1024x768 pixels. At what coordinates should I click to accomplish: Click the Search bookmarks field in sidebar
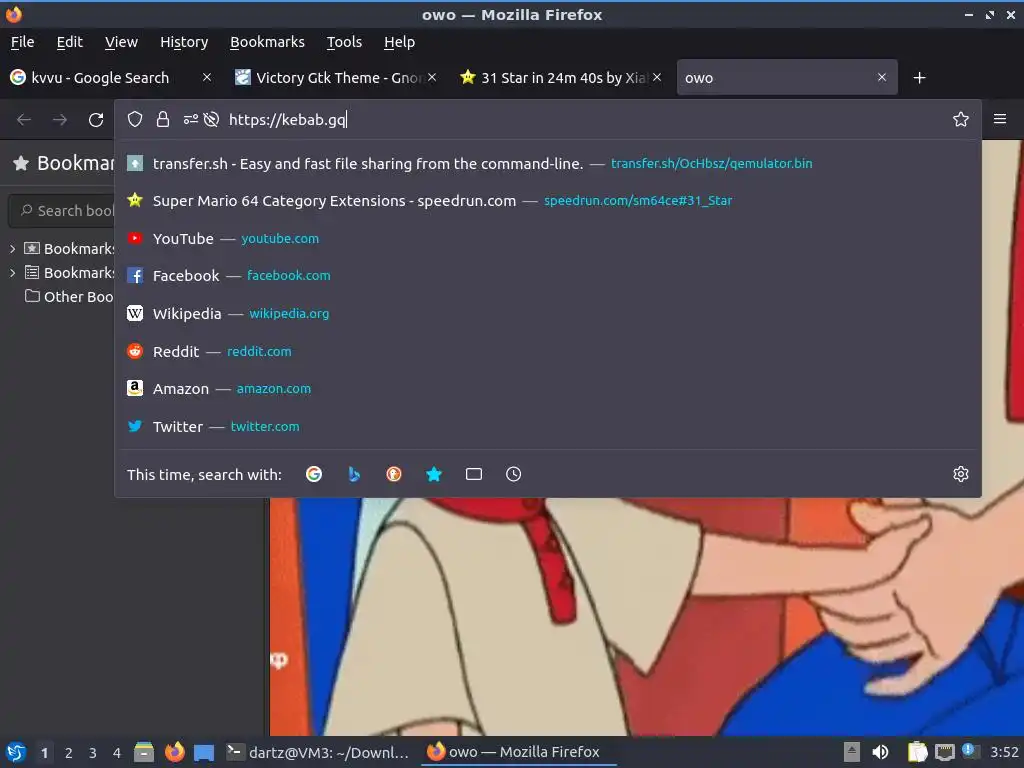coord(63,210)
